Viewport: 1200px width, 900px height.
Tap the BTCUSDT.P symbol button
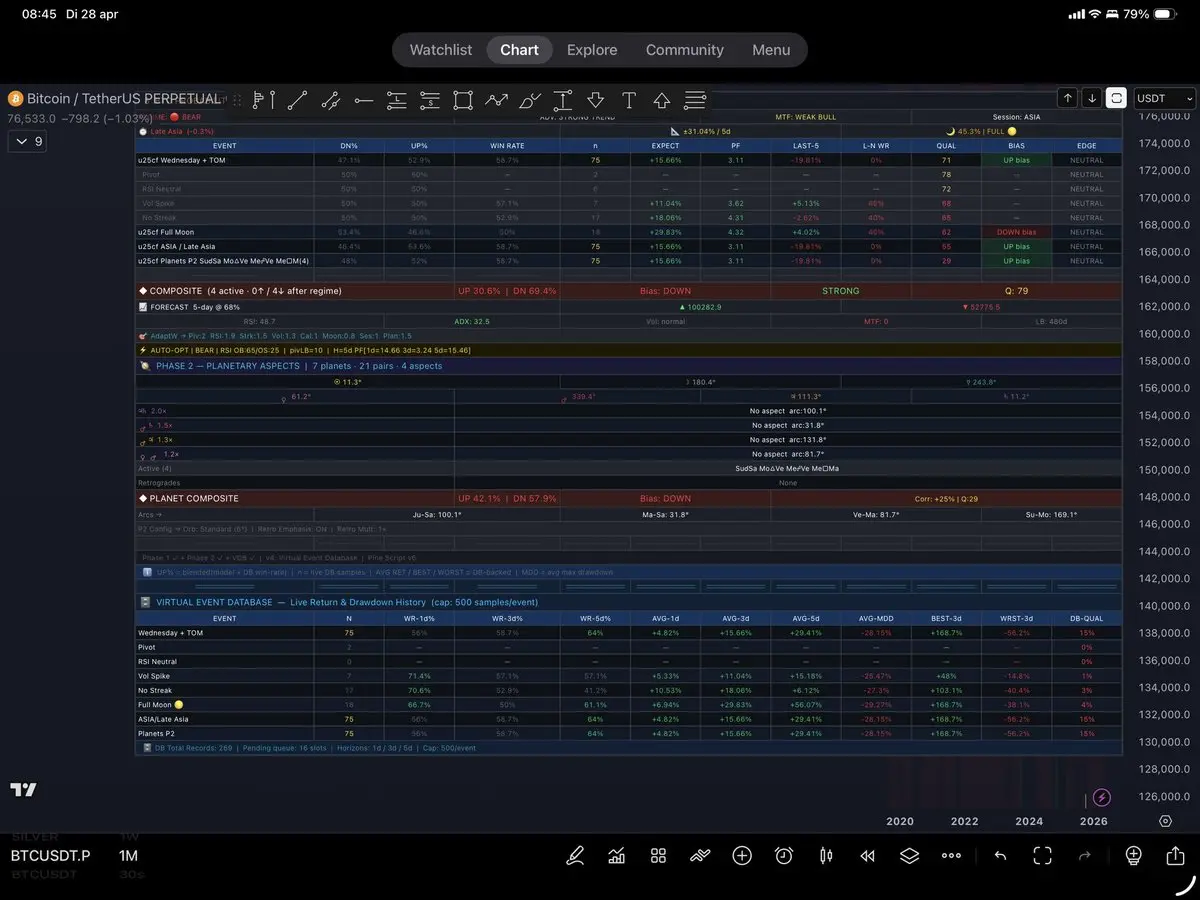(x=50, y=856)
